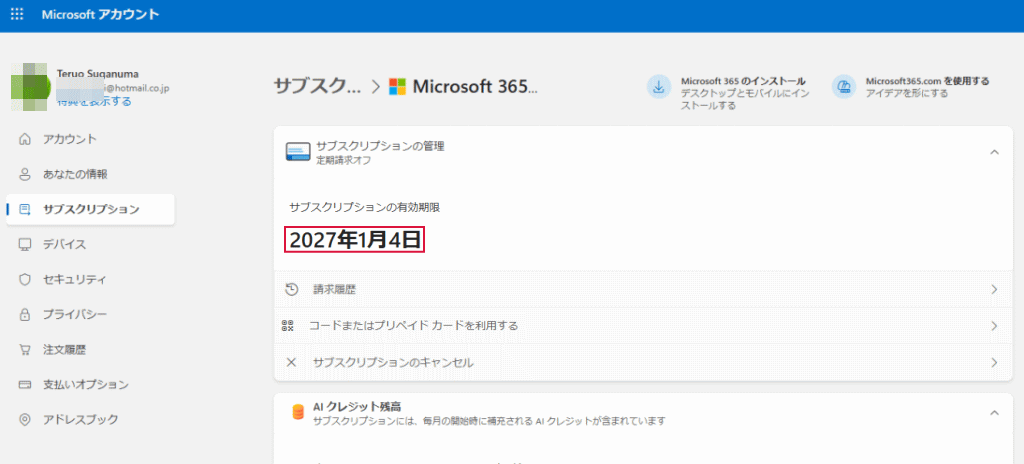The width and height of the screenshot is (1024, 464).
Task: Click the chevron on the 請求履歴 row
Action: (995, 289)
